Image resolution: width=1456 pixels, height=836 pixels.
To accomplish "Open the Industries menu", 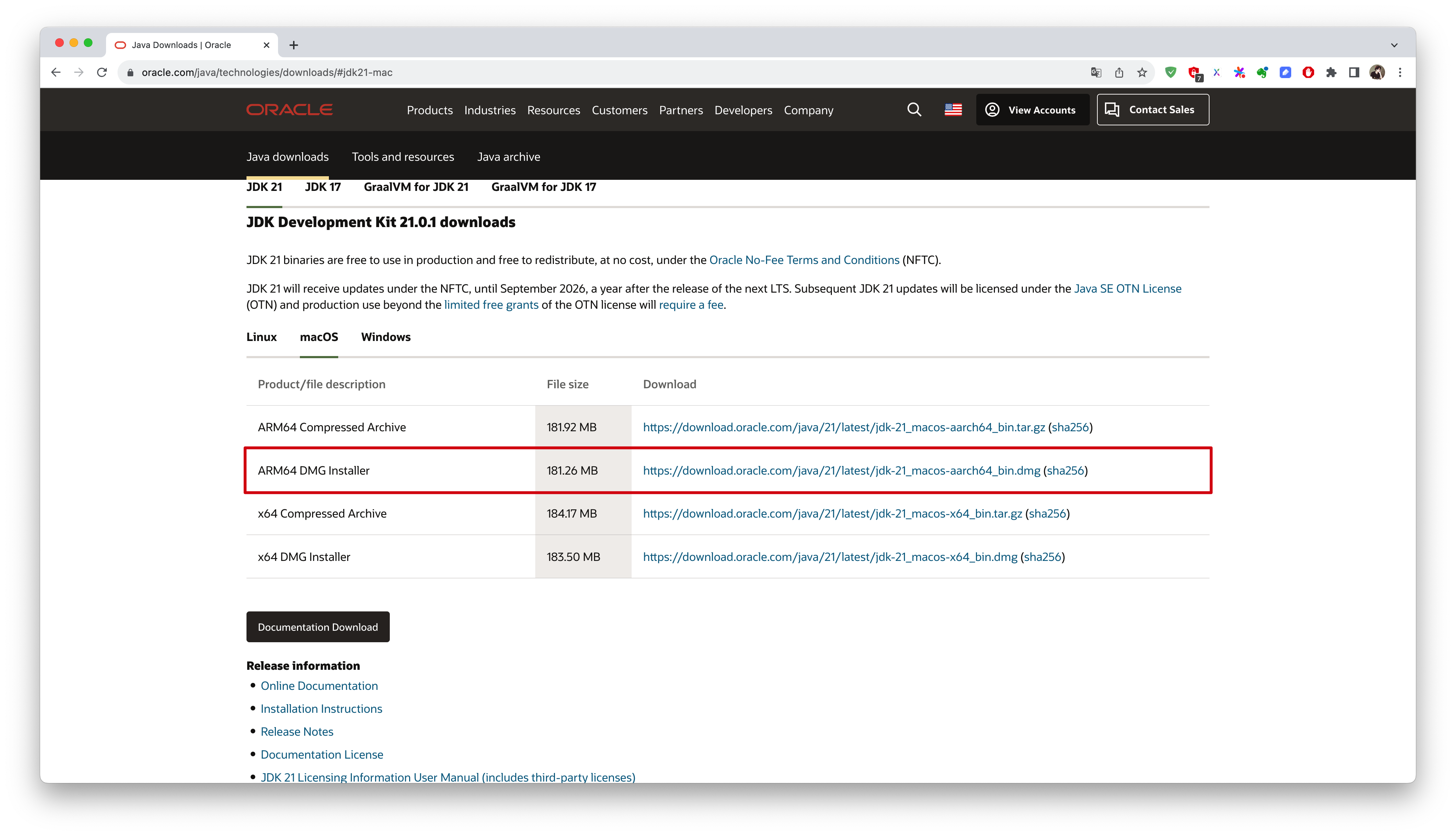I will pos(490,110).
